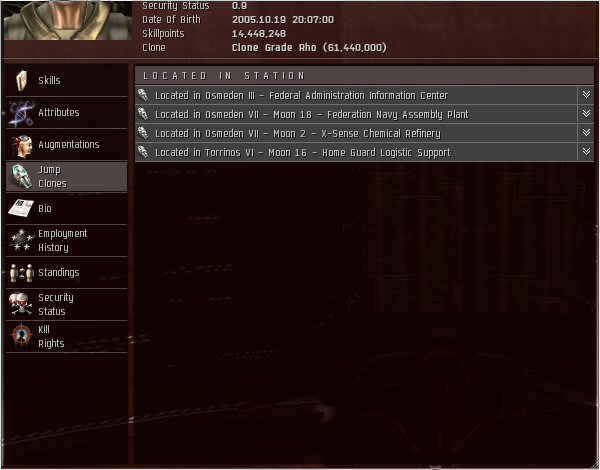Open the Augmentations head icon
The image size is (600, 470).
click(x=22, y=145)
